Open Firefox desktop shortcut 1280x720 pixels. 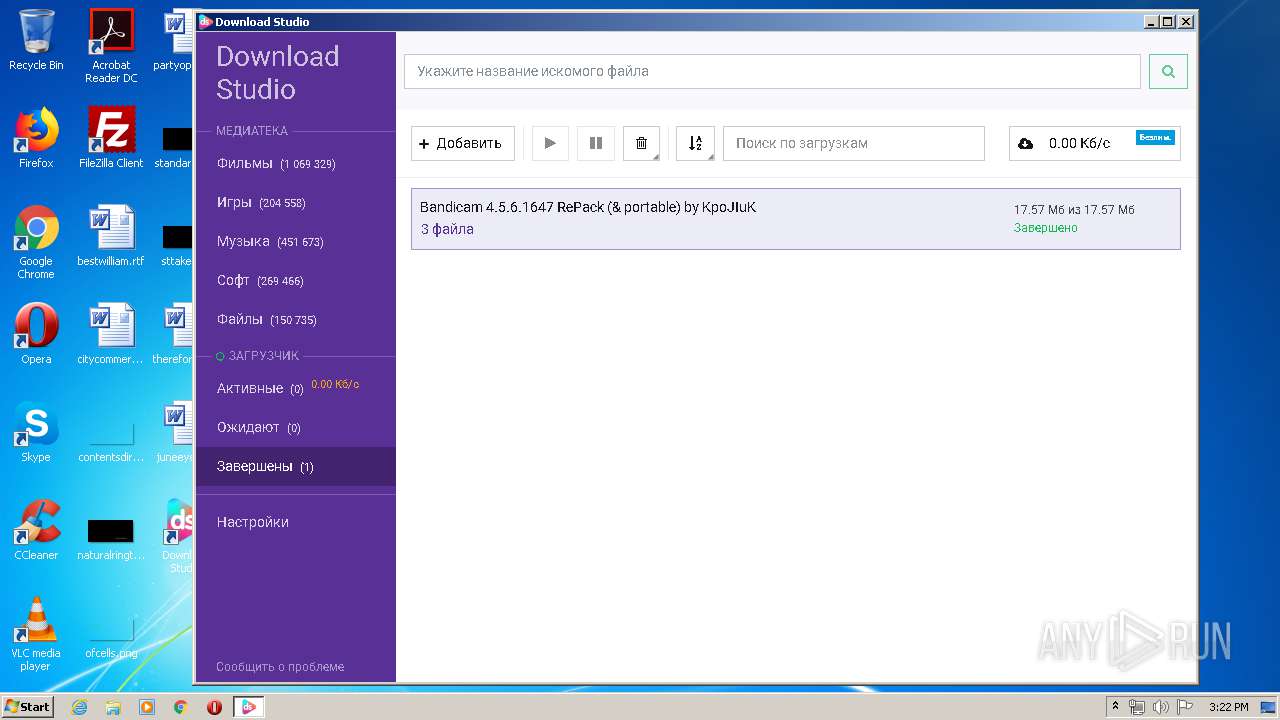[36, 138]
